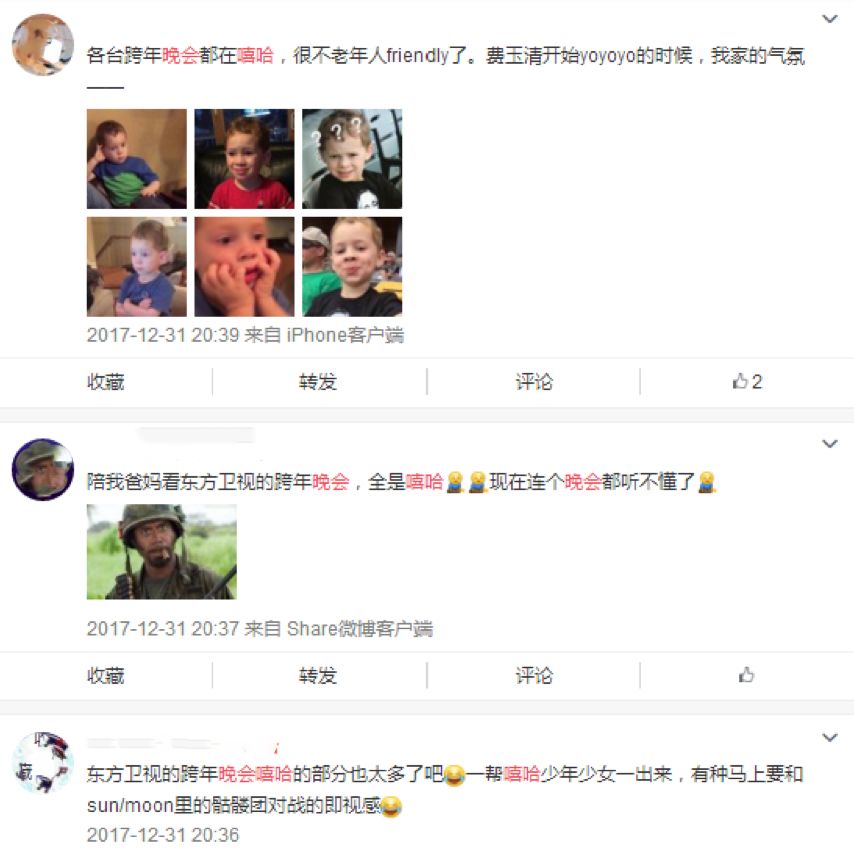Like the 东方卫视 parents post
The height and width of the screenshot is (856, 854).
coord(746,675)
